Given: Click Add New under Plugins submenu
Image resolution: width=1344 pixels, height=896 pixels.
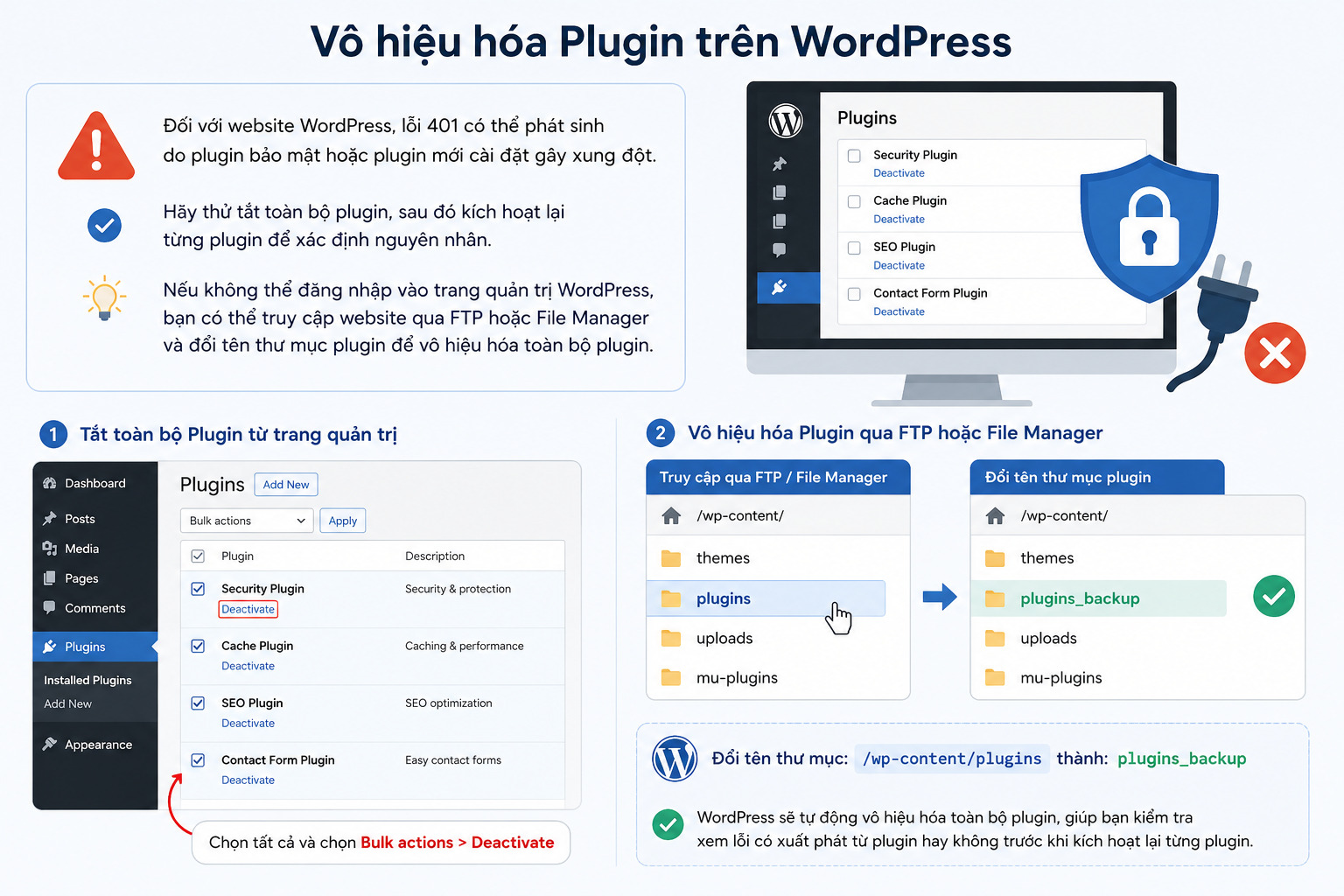Looking at the screenshot, I should click(67, 703).
